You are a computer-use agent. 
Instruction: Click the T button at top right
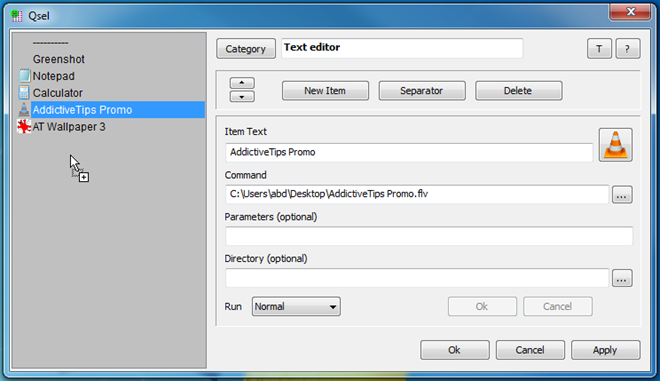click(599, 49)
